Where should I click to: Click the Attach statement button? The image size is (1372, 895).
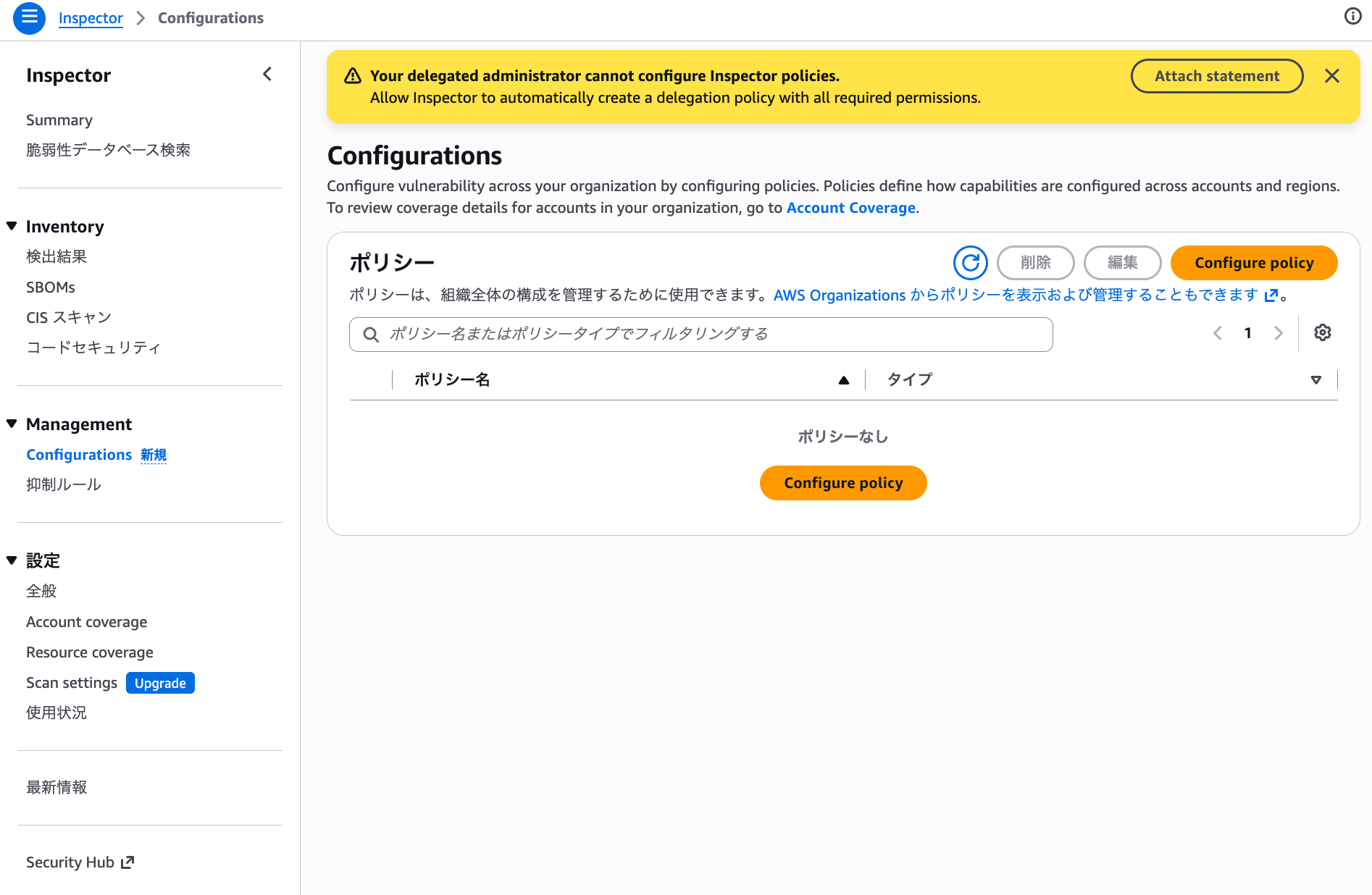click(1217, 76)
